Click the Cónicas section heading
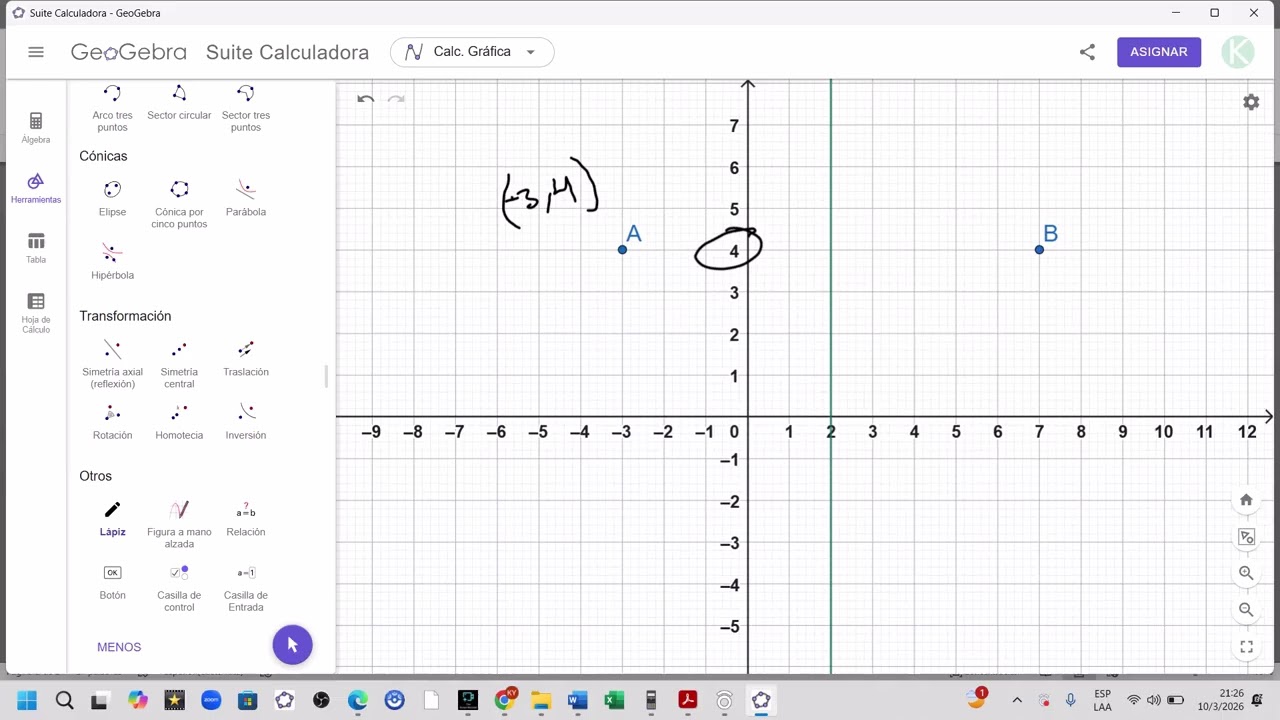Viewport: 1280px width, 720px height. point(103,156)
